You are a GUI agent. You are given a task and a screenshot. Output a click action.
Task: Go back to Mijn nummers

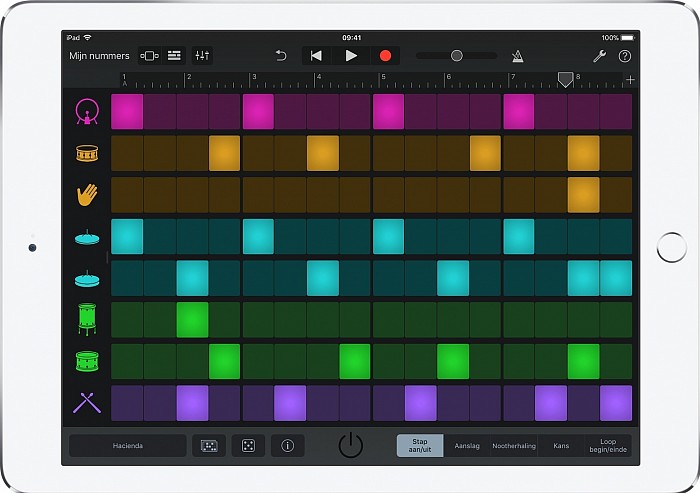click(x=99, y=56)
